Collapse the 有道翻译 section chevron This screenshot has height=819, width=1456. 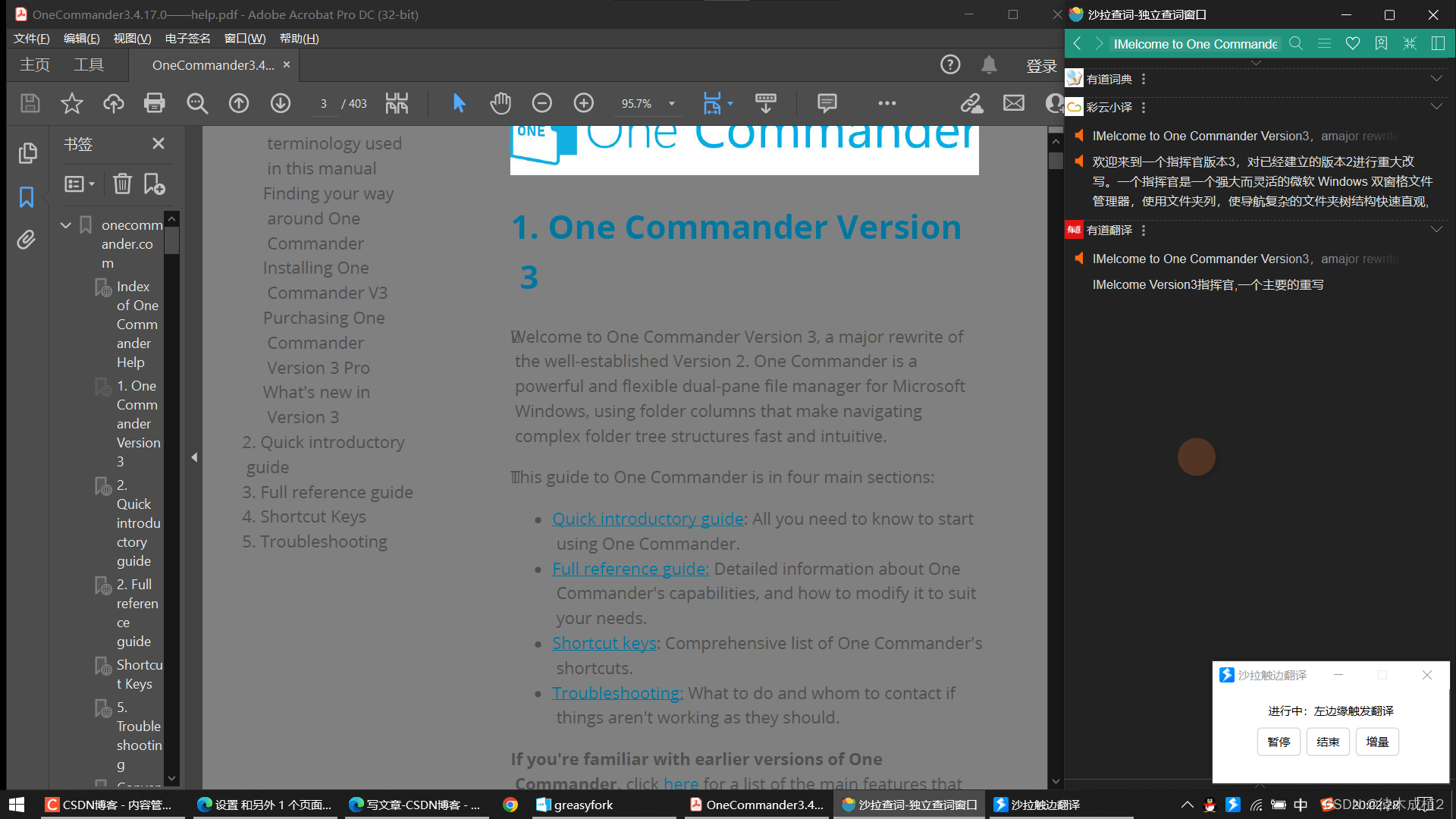click(x=1436, y=230)
